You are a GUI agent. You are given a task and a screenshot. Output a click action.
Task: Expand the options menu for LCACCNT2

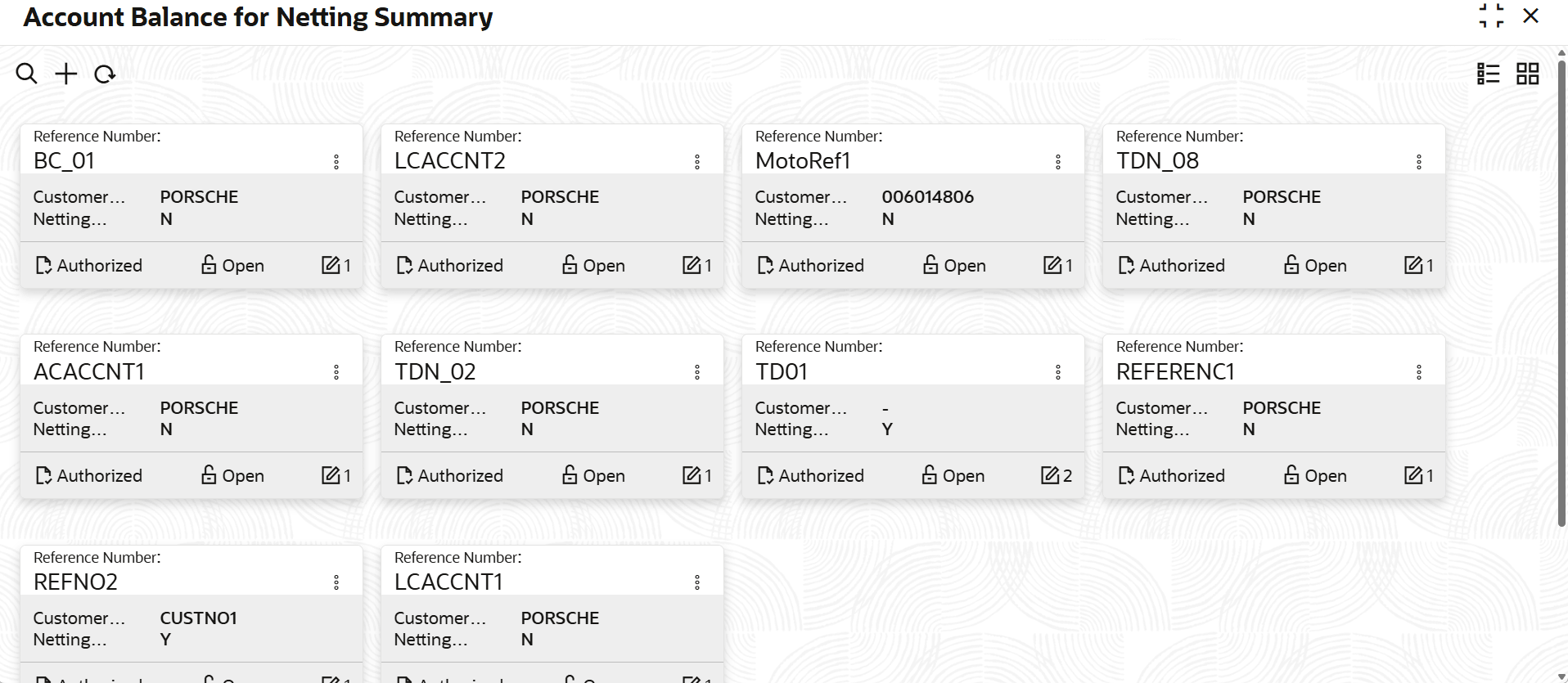(x=697, y=162)
